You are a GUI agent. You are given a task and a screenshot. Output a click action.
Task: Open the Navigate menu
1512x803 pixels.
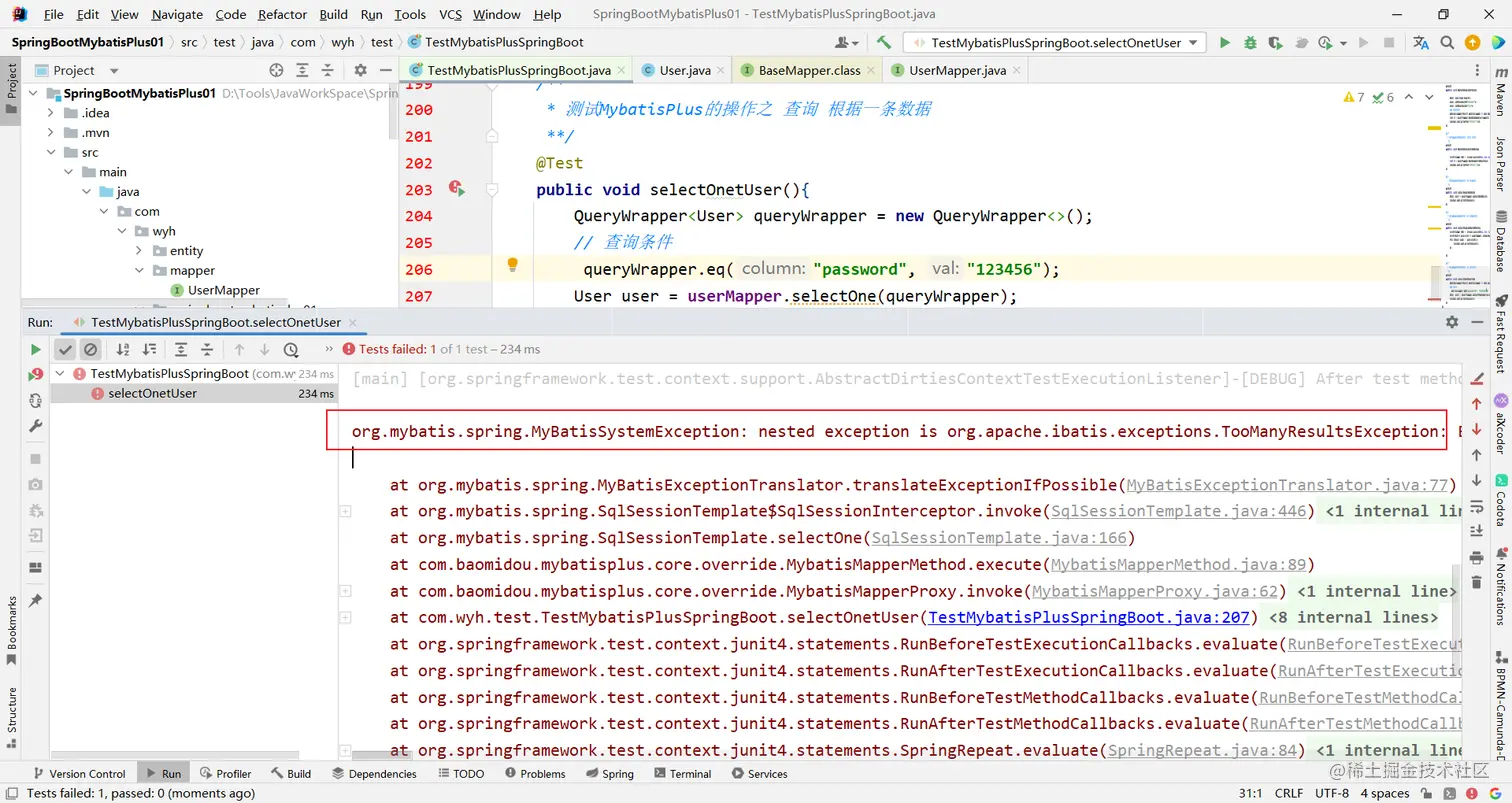point(177,14)
